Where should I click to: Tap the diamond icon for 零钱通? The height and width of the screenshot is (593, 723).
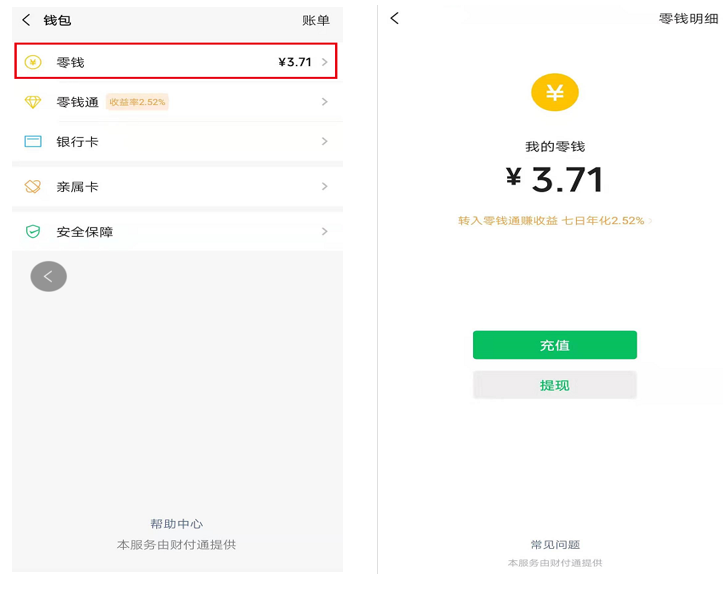(x=33, y=102)
